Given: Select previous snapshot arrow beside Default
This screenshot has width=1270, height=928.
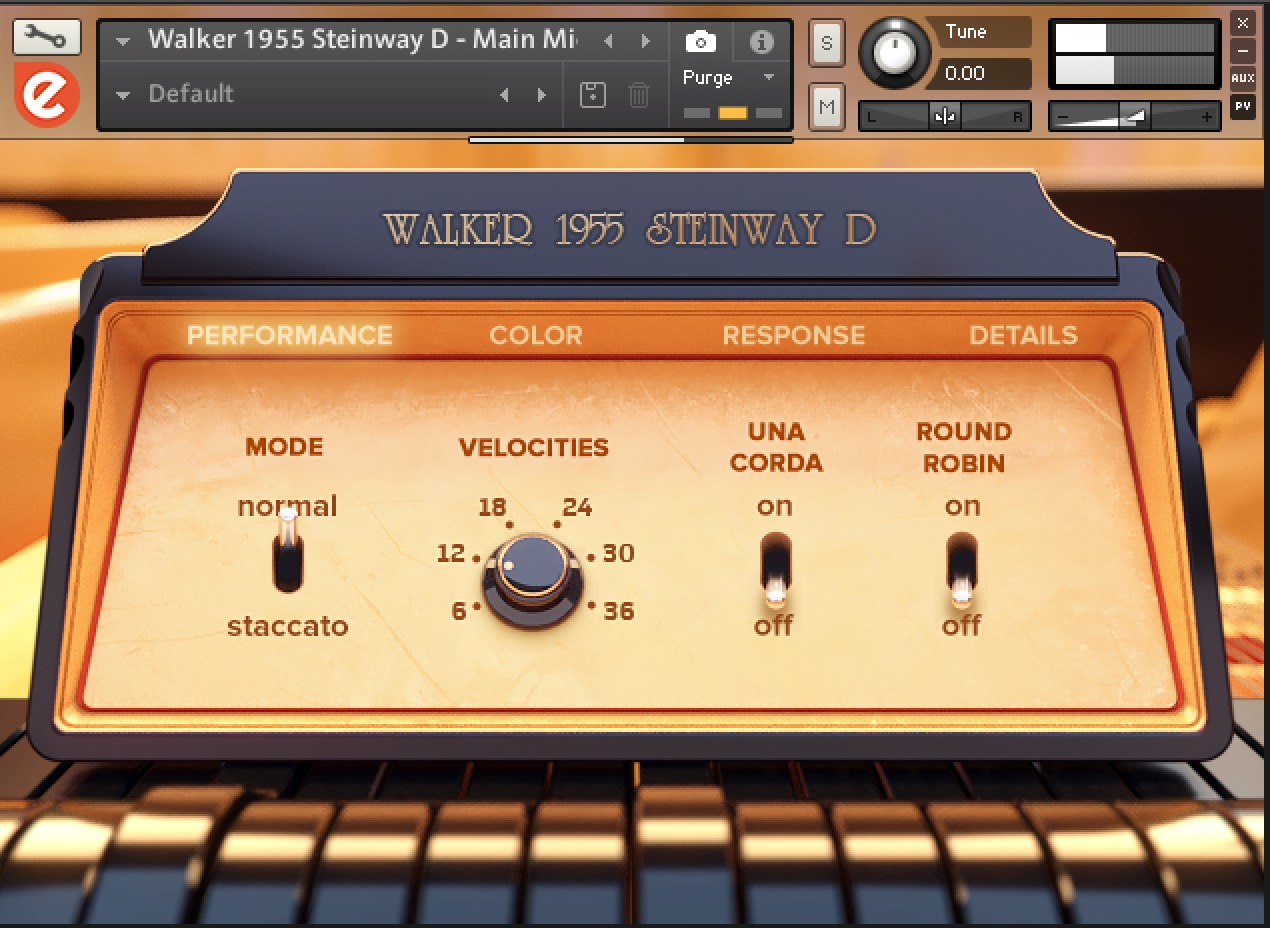Looking at the screenshot, I should click(504, 95).
